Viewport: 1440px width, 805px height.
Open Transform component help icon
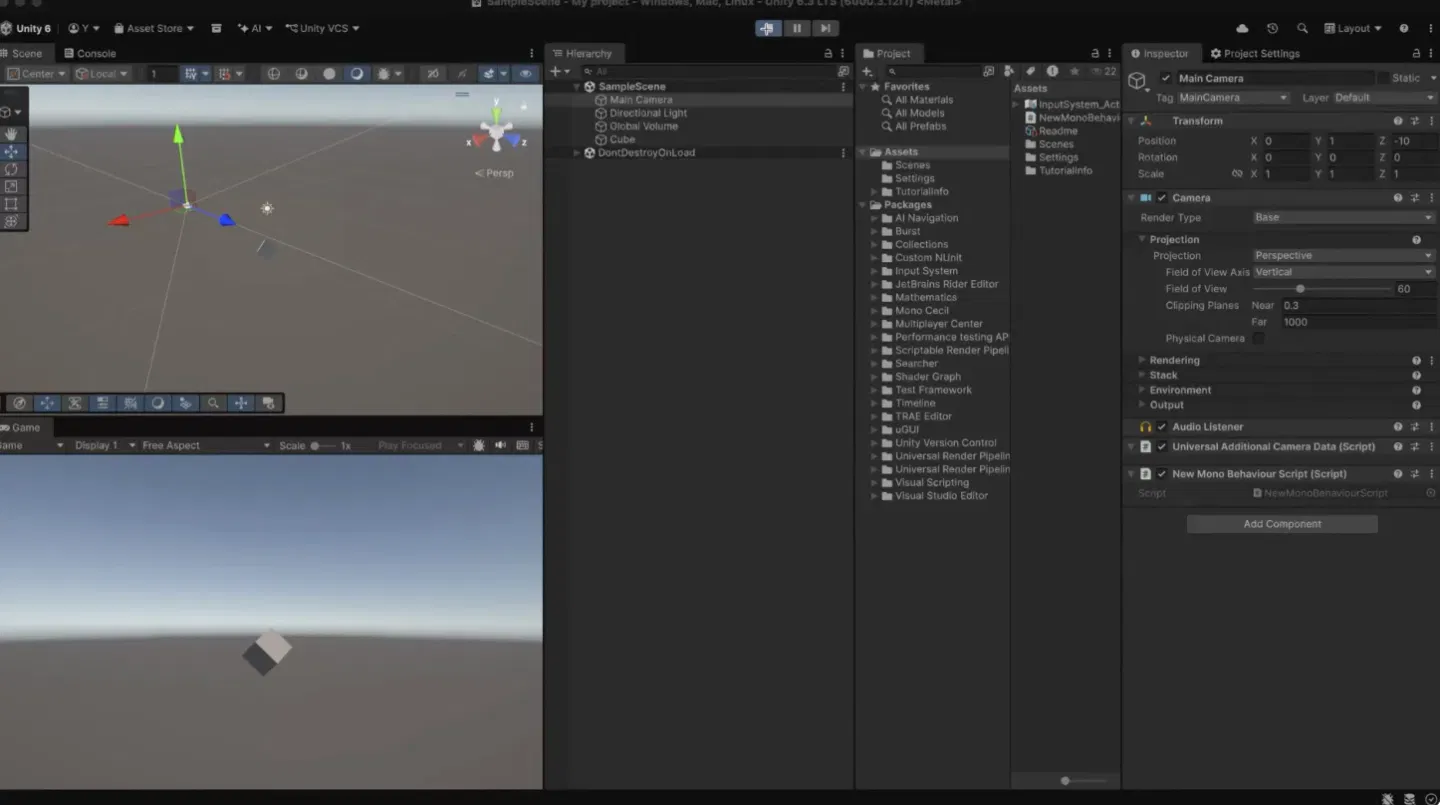click(1398, 121)
